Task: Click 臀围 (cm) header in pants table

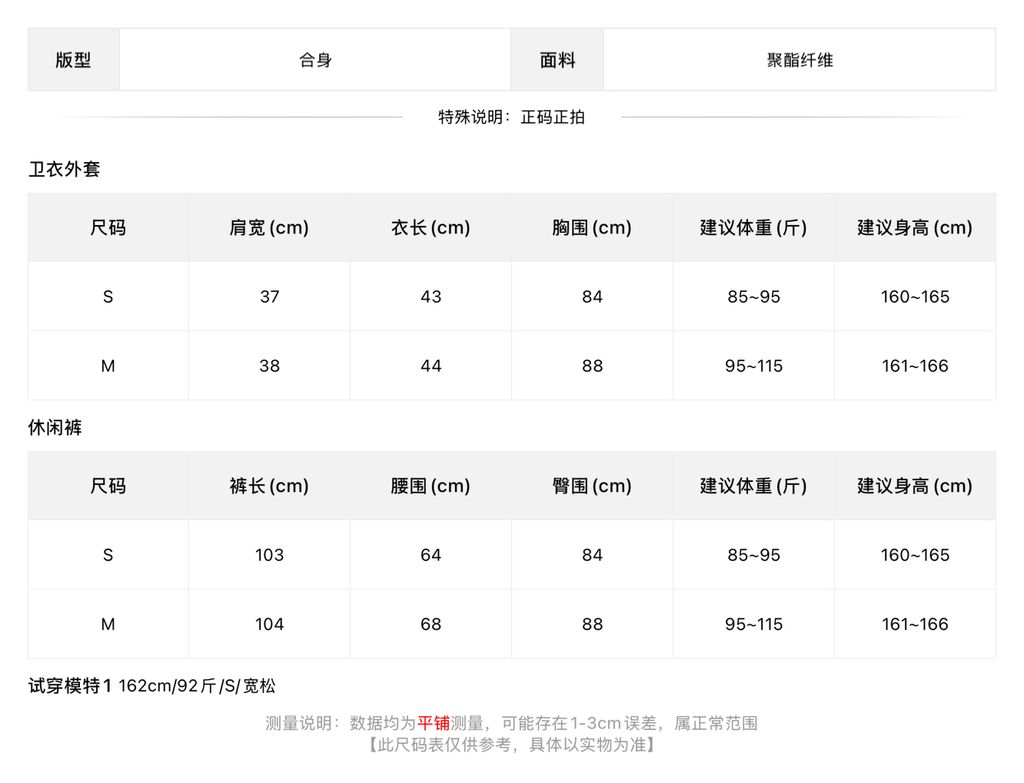Action: pyautogui.click(x=592, y=486)
